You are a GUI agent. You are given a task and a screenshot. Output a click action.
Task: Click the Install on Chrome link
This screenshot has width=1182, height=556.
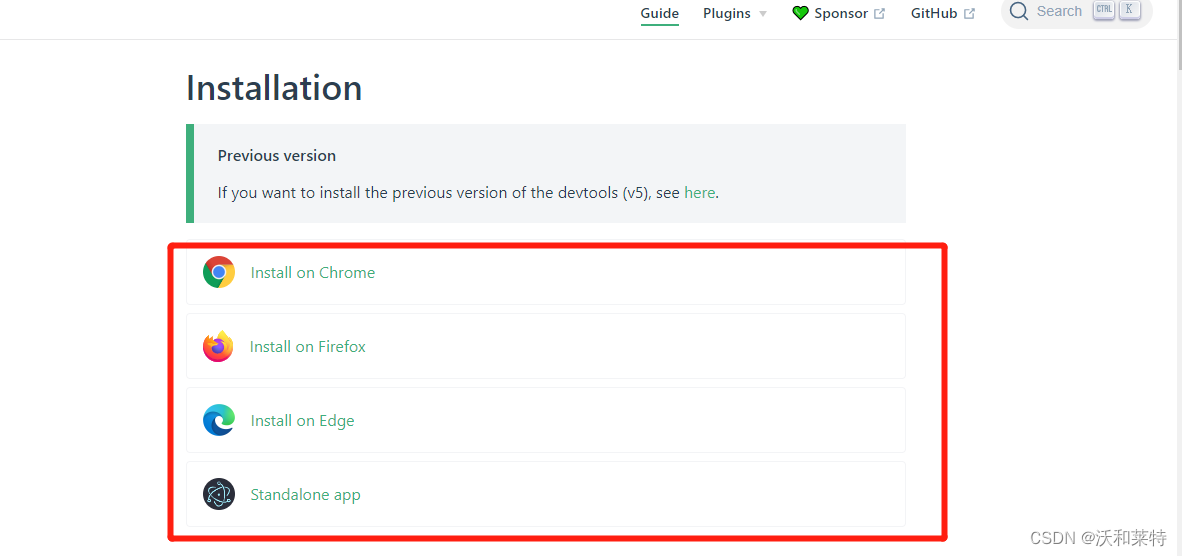point(313,273)
